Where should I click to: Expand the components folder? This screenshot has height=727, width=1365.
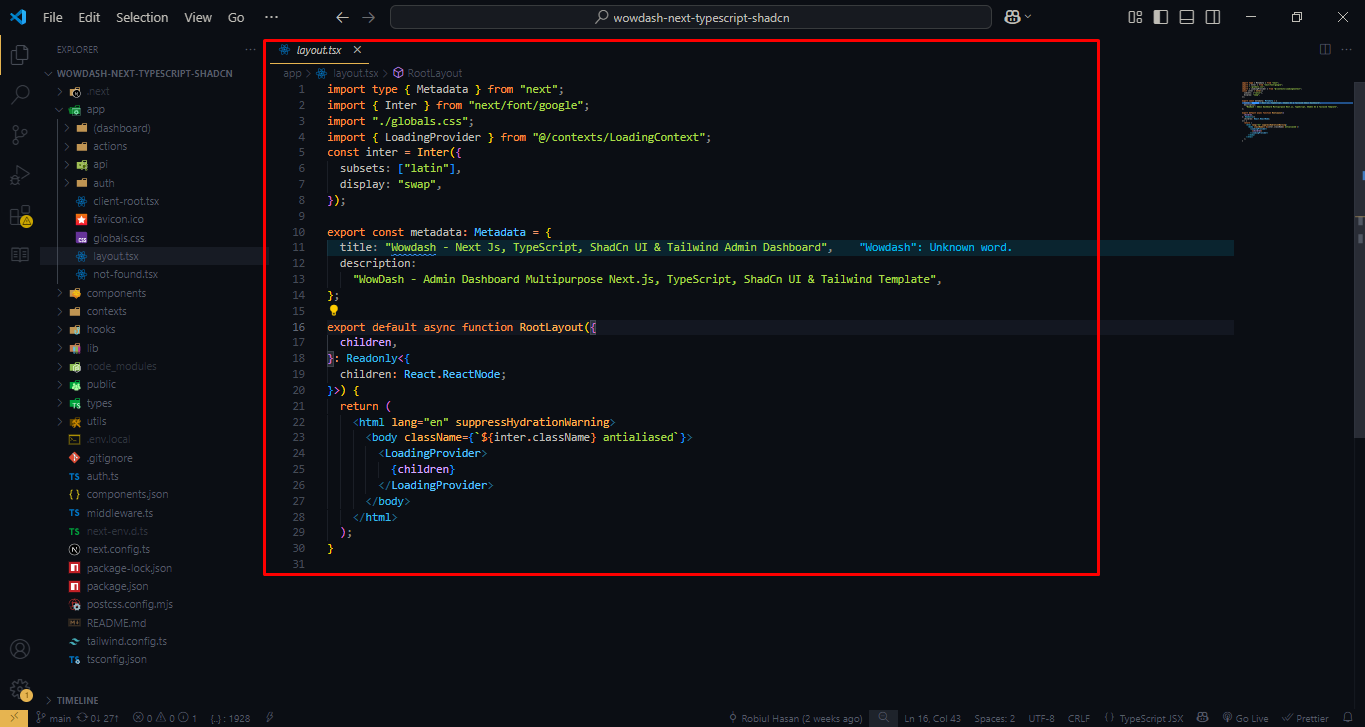(x=59, y=292)
